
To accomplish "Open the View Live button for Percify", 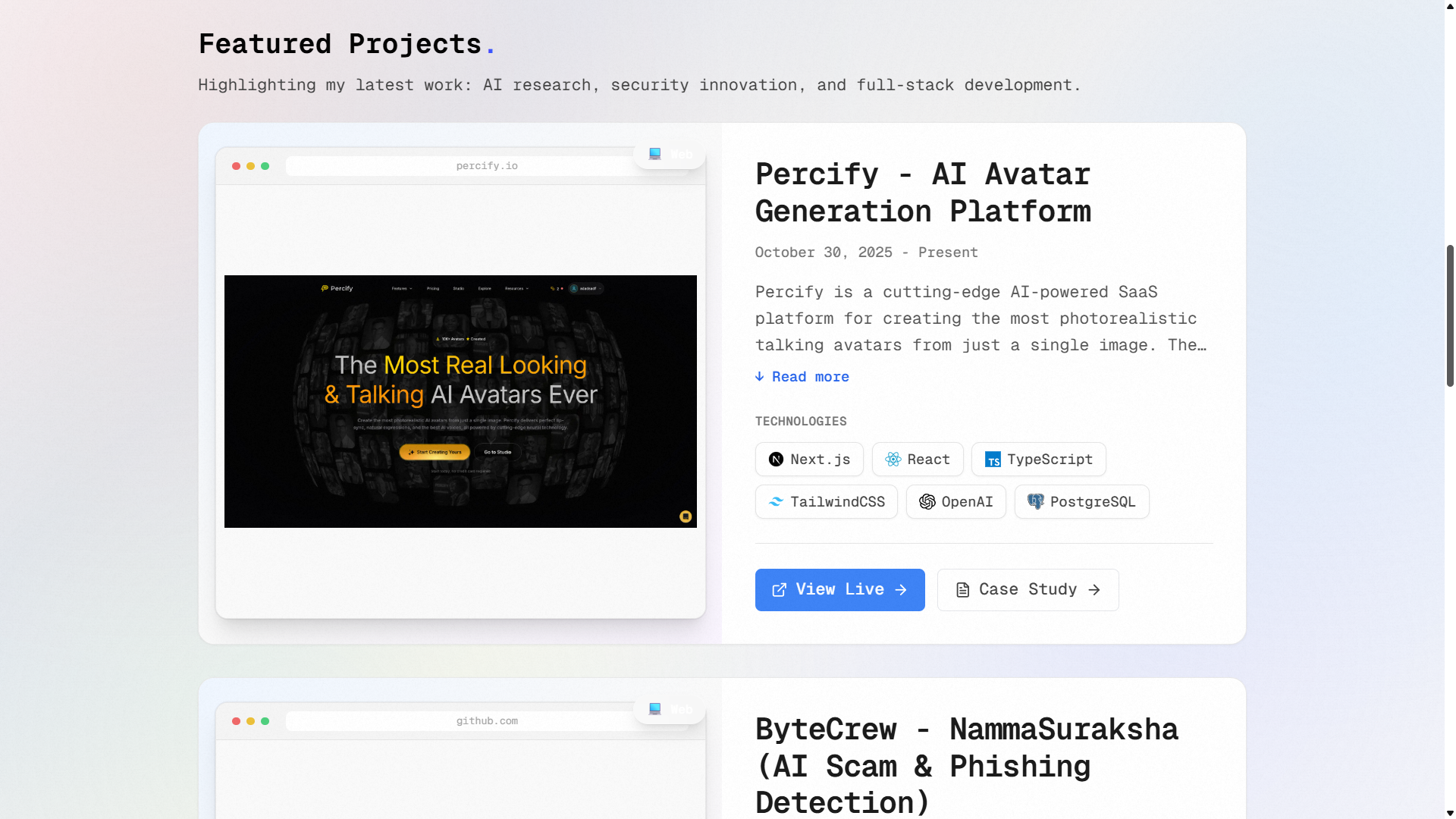I will tap(839, 590).
